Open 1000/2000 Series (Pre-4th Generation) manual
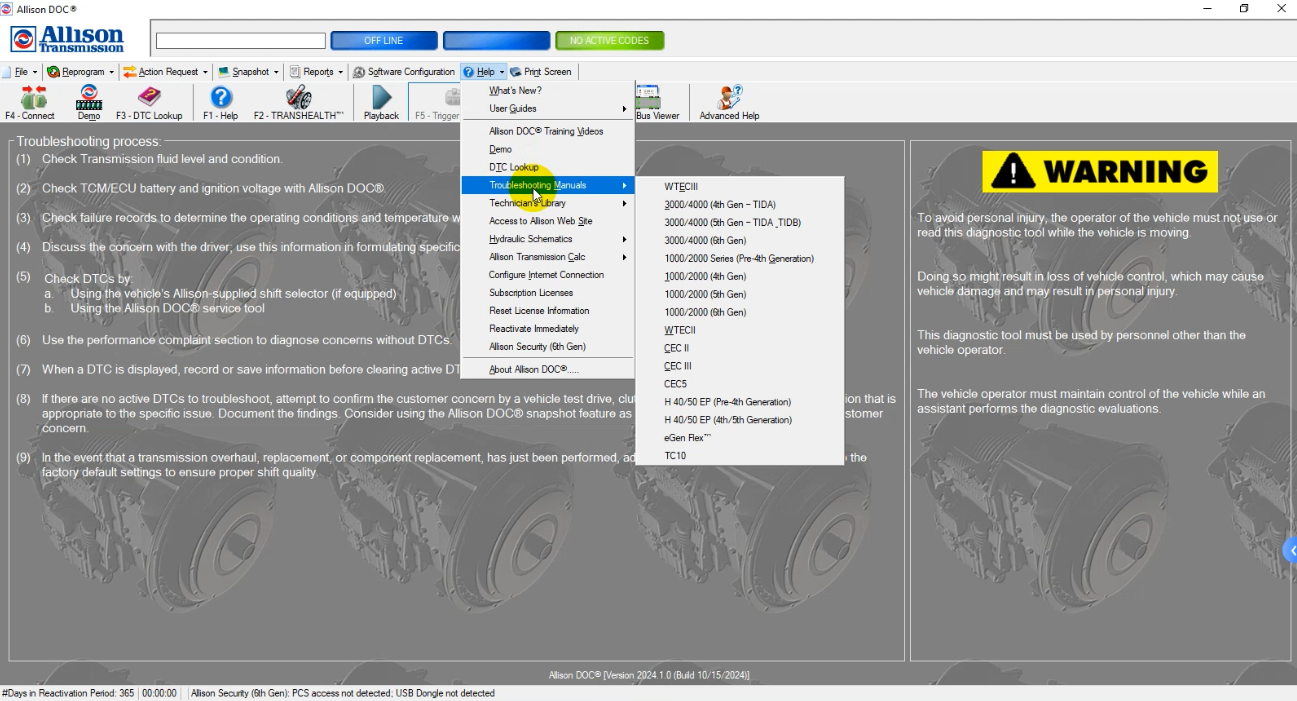 (x=740, y=259)
